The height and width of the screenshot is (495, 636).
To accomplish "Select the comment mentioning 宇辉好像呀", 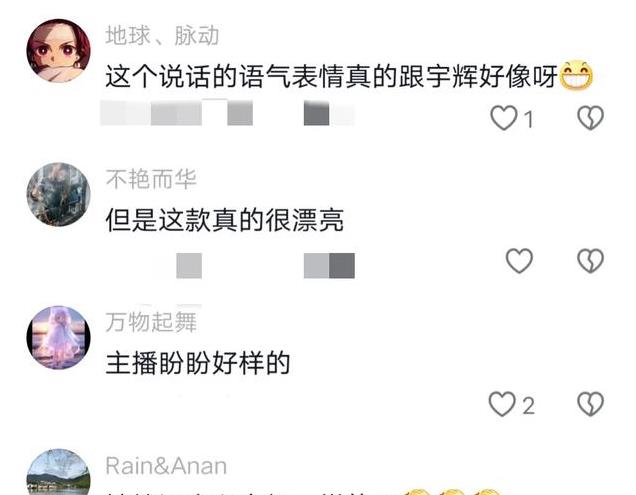I will click(349, 77).
